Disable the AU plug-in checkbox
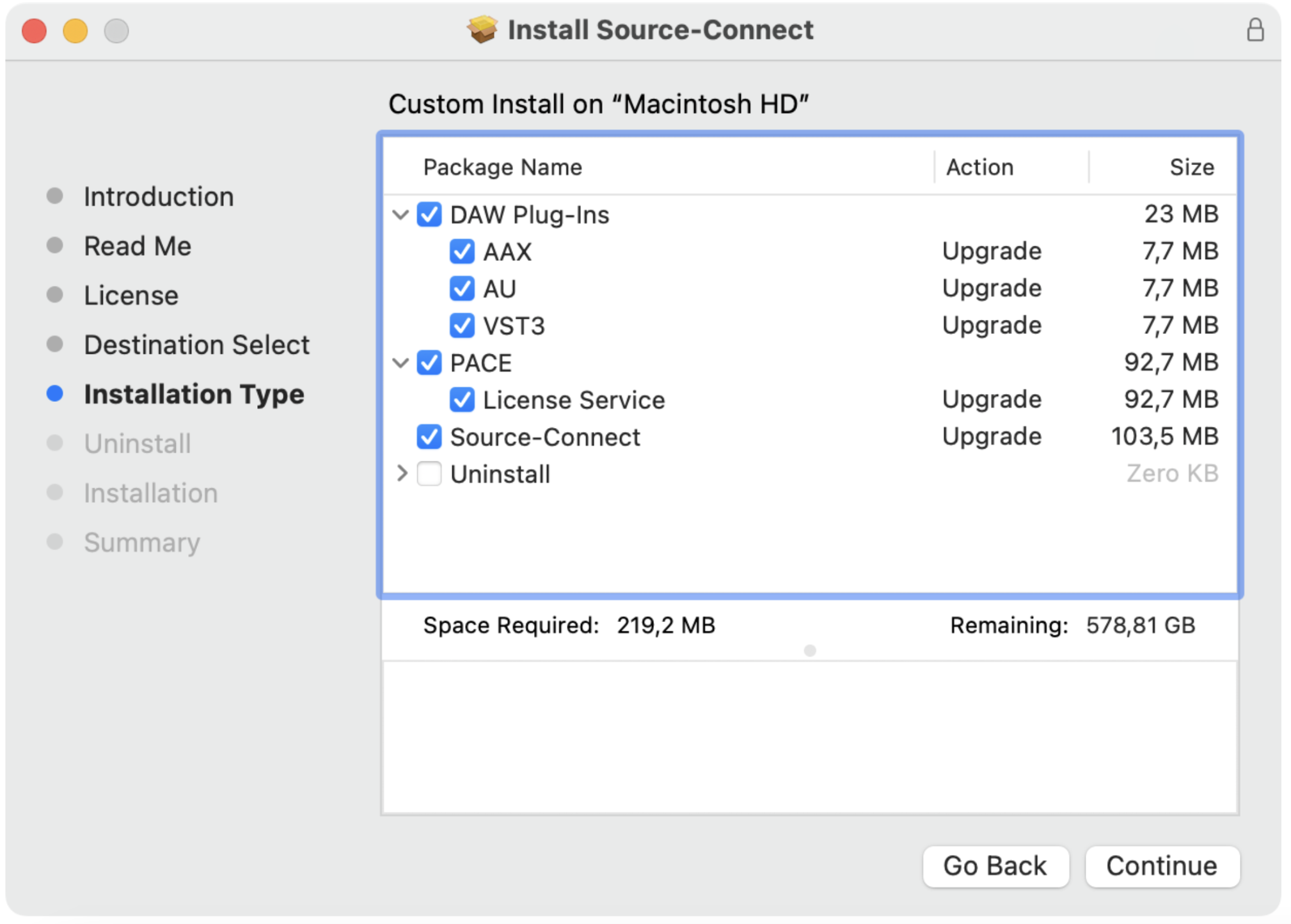Viewport: 1291px width, 924px height. pos(461,289)
